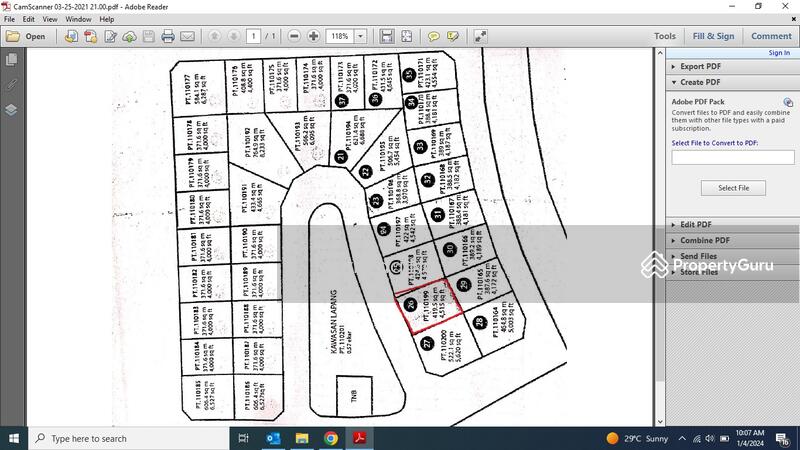
Task: Add a sticky note comment
Action: click(x=434, y=36)
